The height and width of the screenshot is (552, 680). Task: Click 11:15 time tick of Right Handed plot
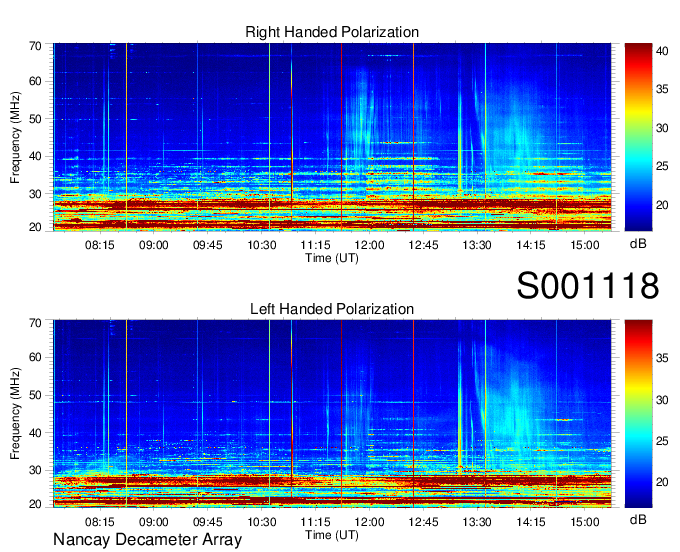coord(315,245)
